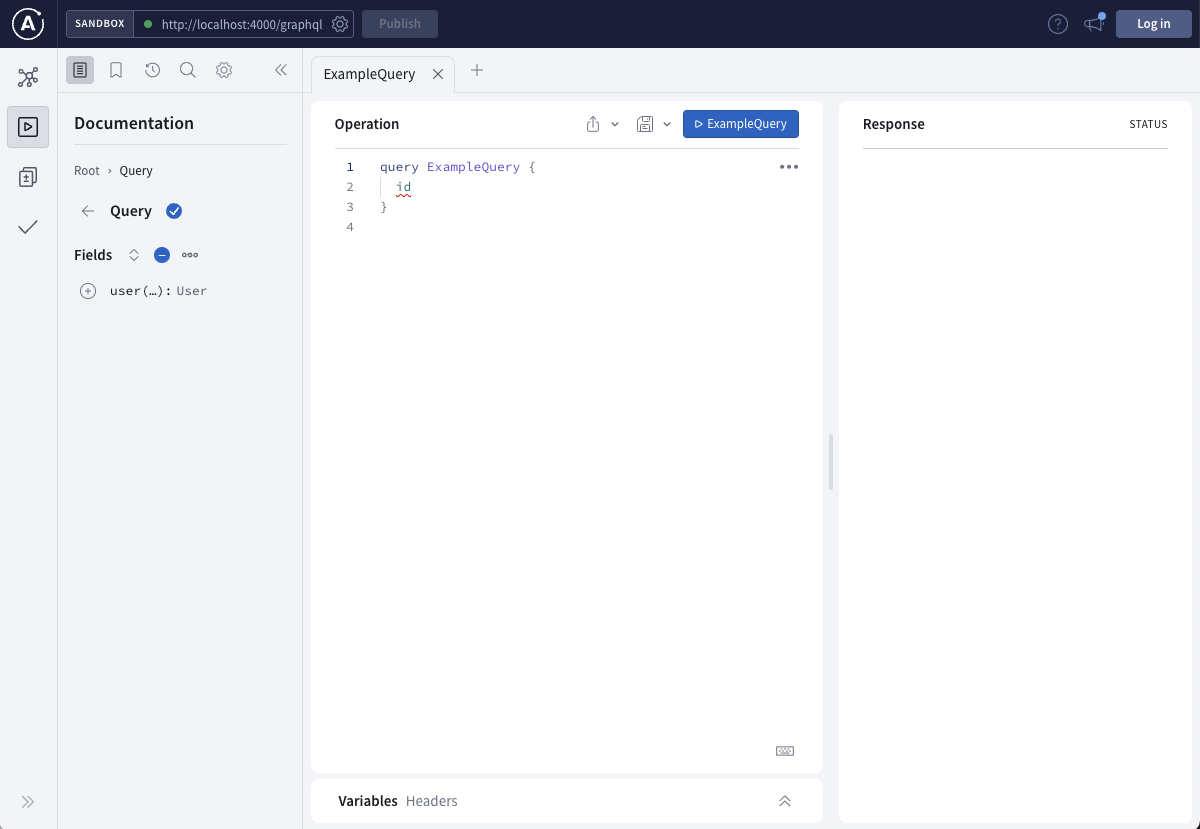Open the Checks checkmark icon in sidebar
The image size is (1200, 829).
28,227
